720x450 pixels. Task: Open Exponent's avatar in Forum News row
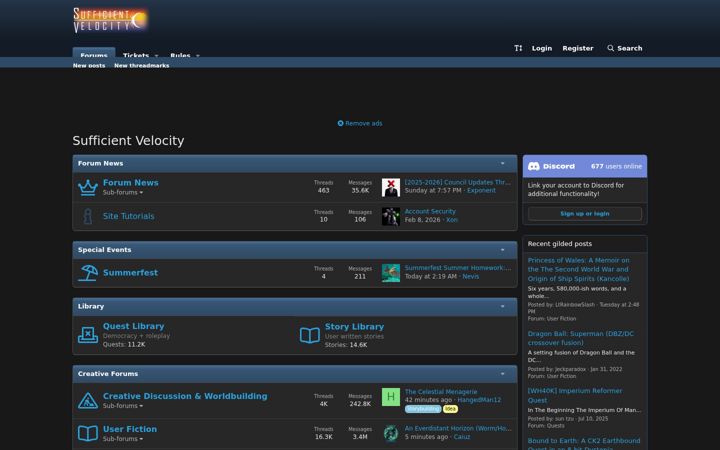pyautogui.click(x=391, y=187)
